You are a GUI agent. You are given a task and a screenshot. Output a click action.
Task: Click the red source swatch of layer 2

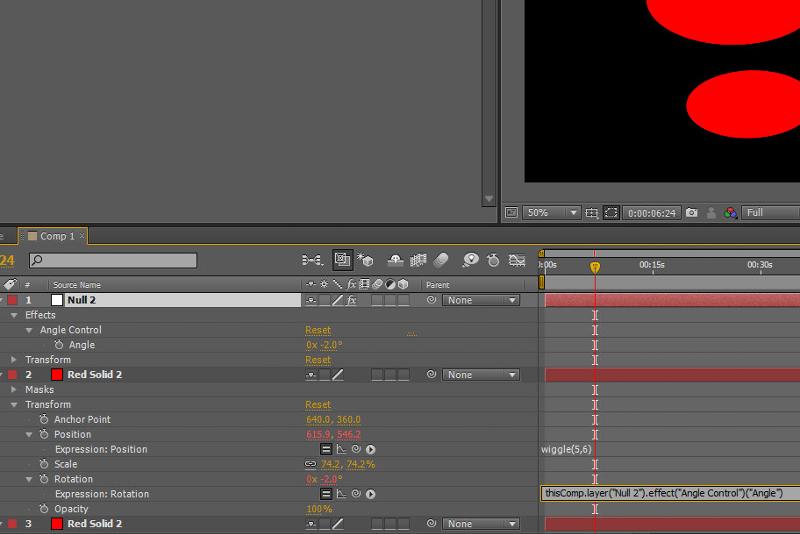pos(57,375)
